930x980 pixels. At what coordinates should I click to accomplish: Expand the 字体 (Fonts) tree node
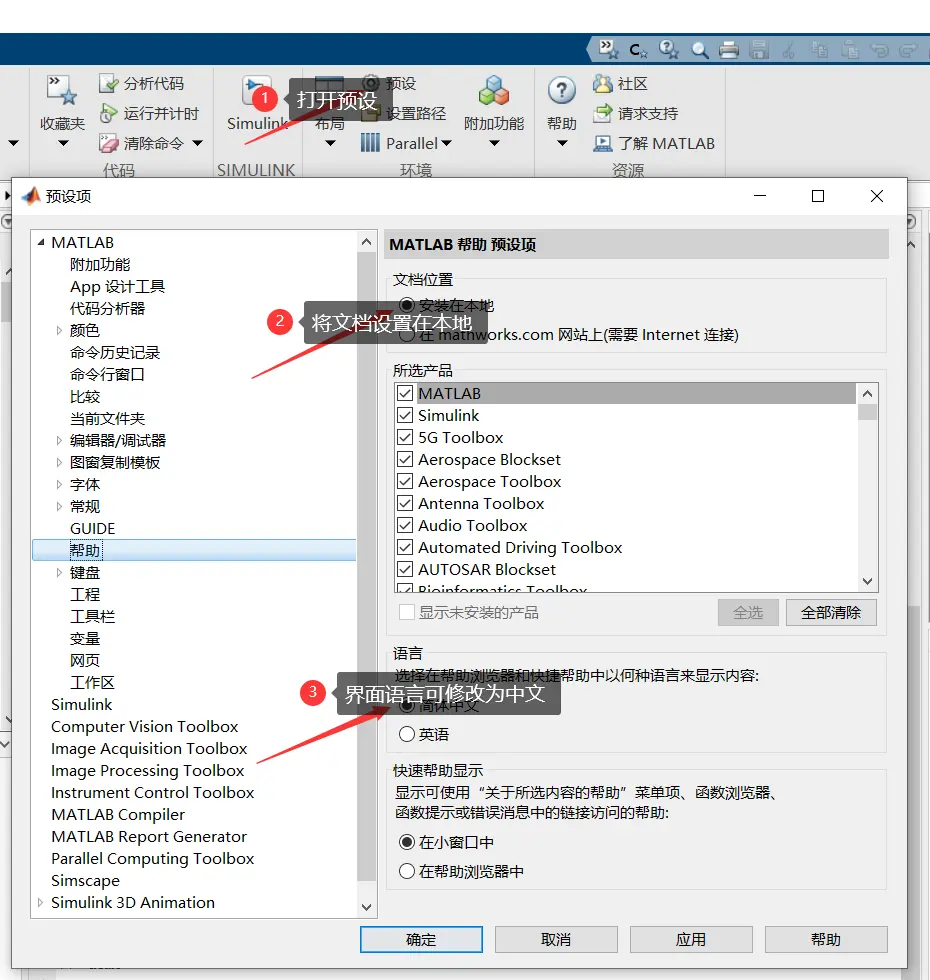point(59,484)
